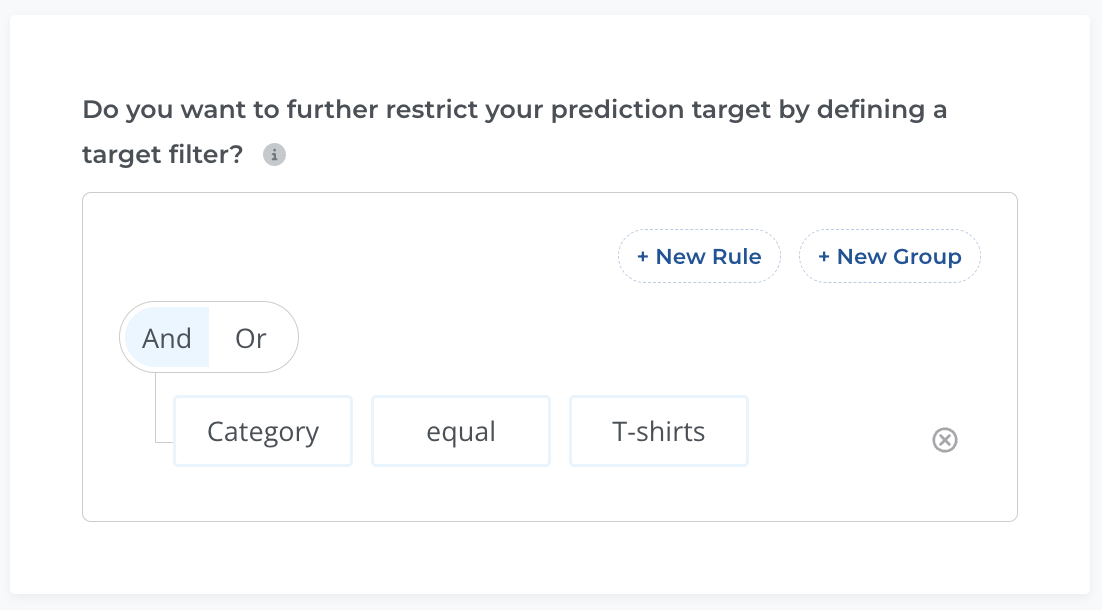Screen dimensions: 1102x610
Task: Choose Or in the And/Or switch
Action: 251,338
